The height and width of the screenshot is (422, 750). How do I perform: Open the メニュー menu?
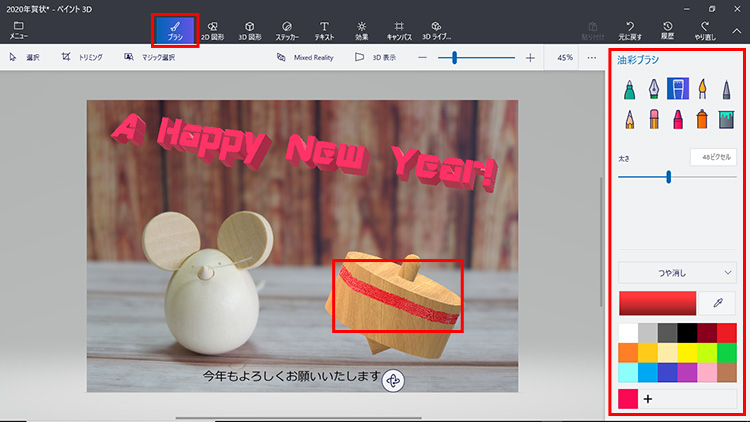coord(18,30)
